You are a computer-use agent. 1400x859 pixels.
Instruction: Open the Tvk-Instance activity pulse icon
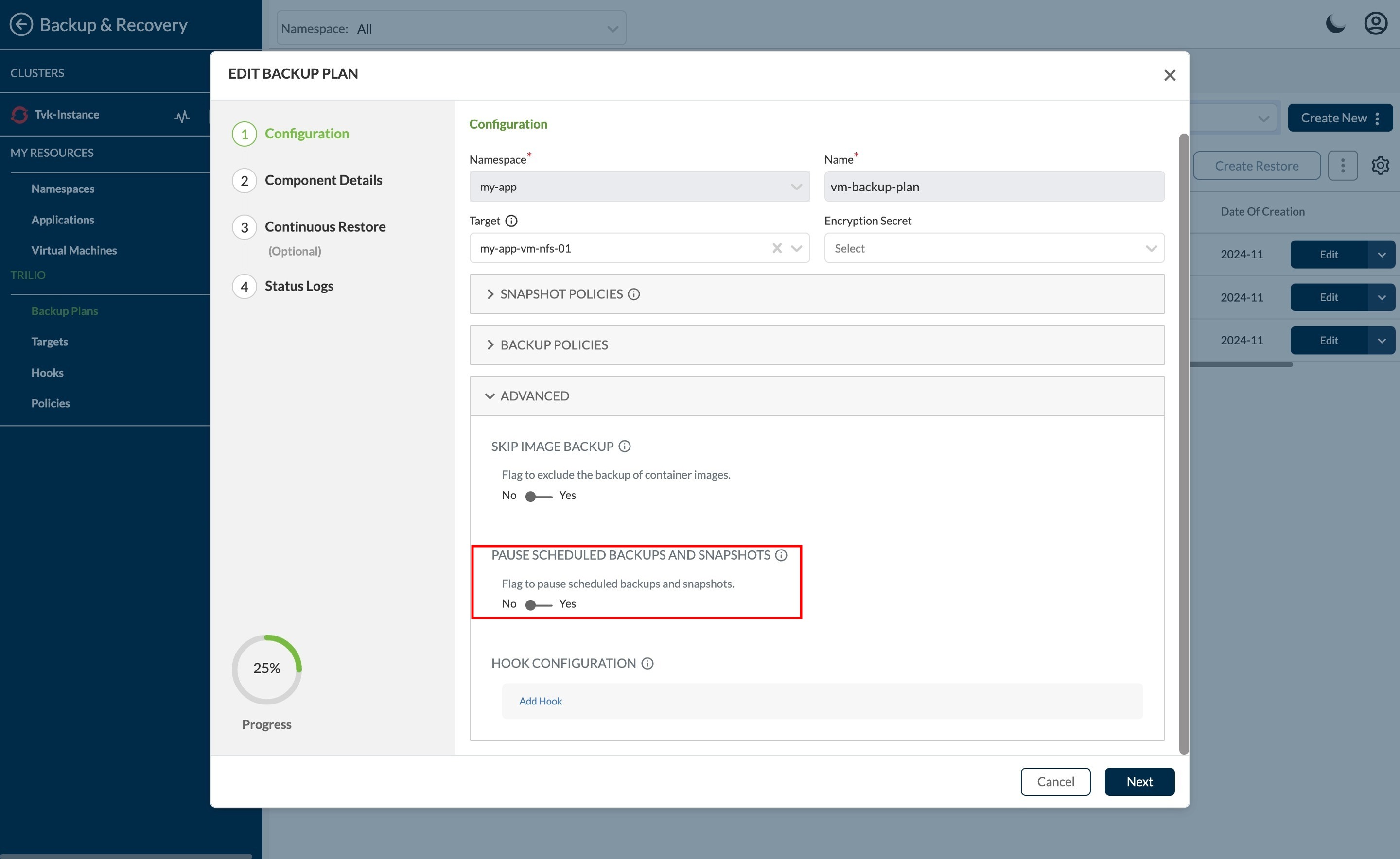click(x=182, y=117)
